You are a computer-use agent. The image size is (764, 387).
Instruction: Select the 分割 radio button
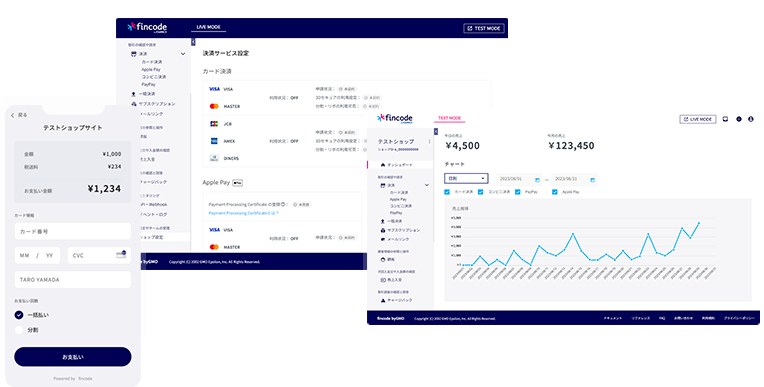point(19,330)
